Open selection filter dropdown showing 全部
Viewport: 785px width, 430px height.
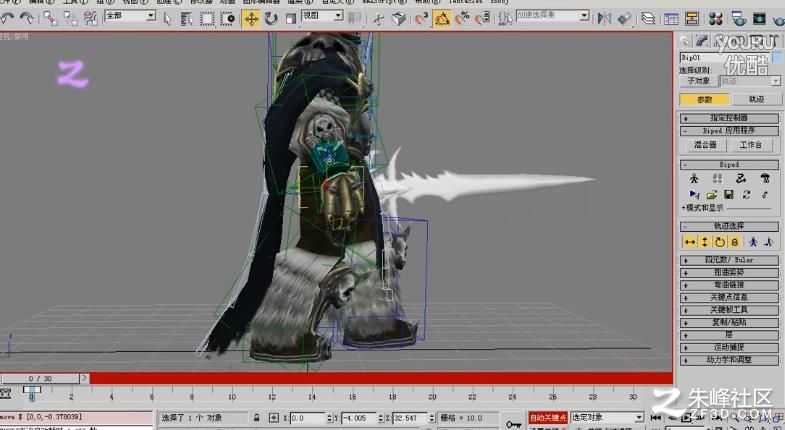tap(130, 16)
